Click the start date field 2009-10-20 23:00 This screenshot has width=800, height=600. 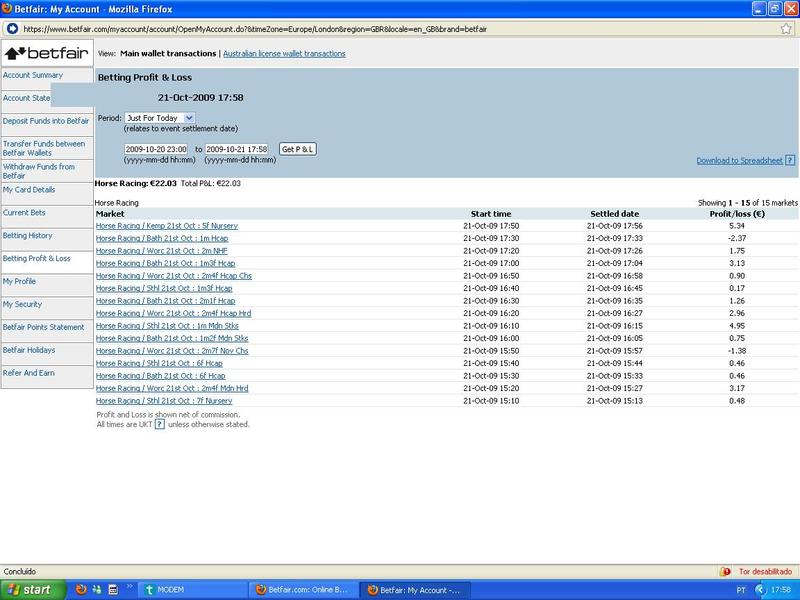point(156,149)
